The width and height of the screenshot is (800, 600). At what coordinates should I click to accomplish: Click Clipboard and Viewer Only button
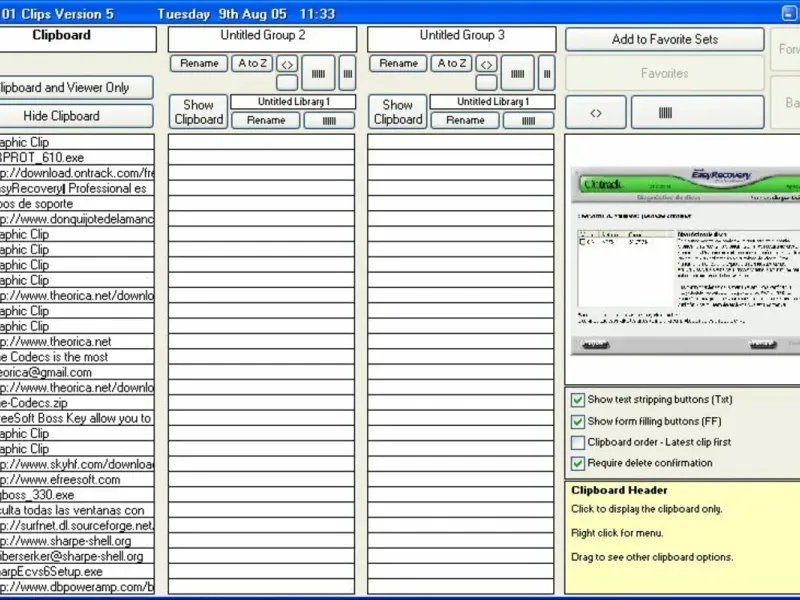point(77,88)
